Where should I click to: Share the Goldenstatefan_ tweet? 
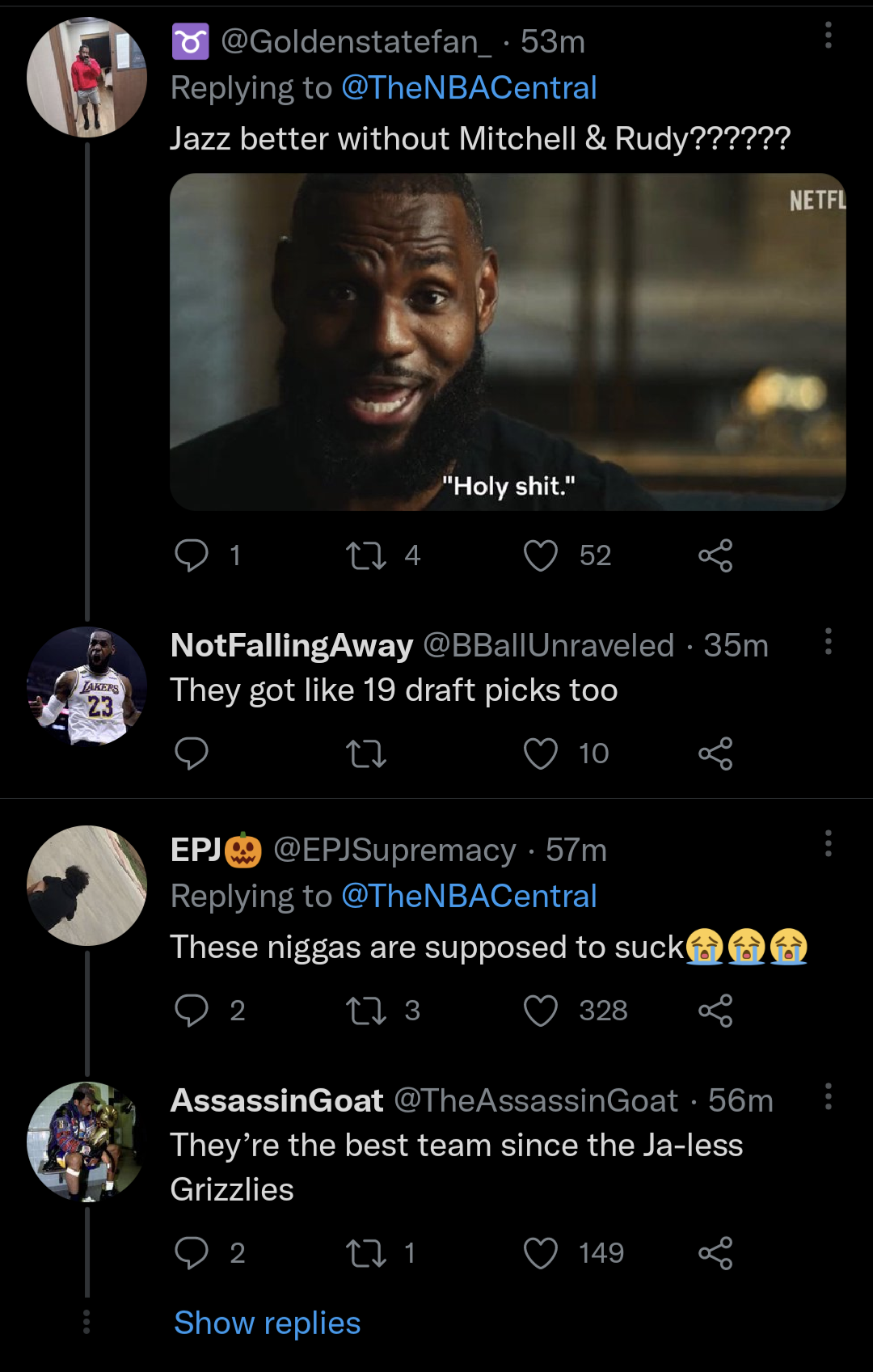715,556
